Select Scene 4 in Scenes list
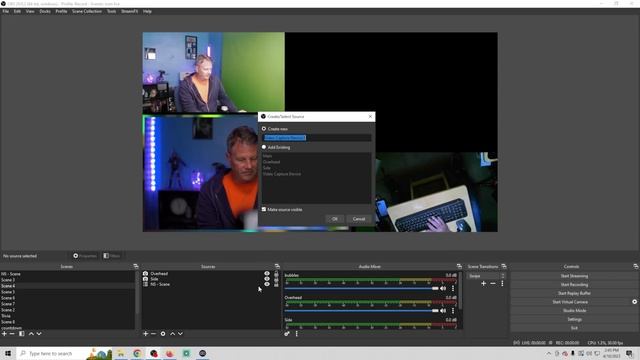 (67, 286)
